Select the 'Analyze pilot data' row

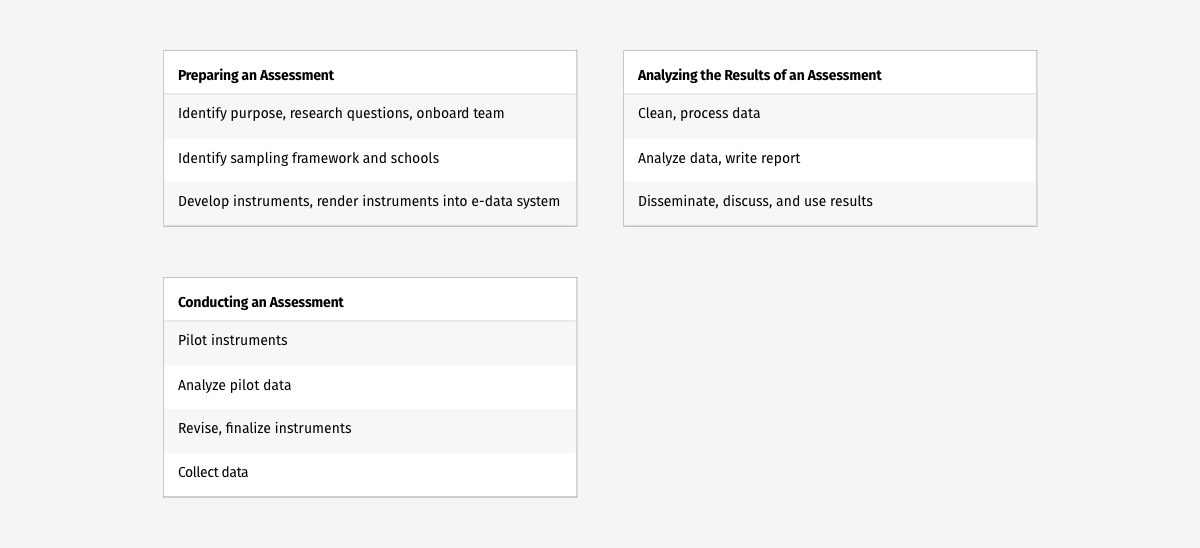[370, 387]
